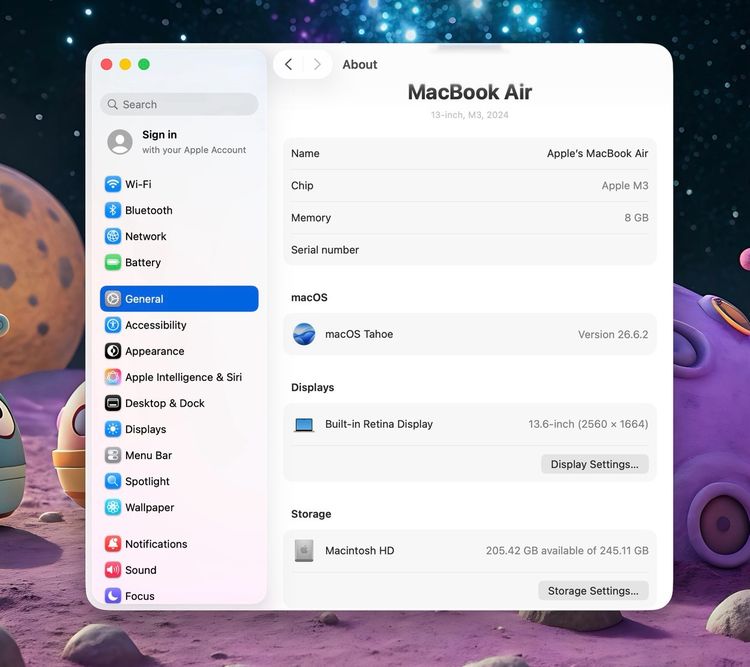Open the Network globe icon
This screenshot has height=667, width=750.
[113, 236]
